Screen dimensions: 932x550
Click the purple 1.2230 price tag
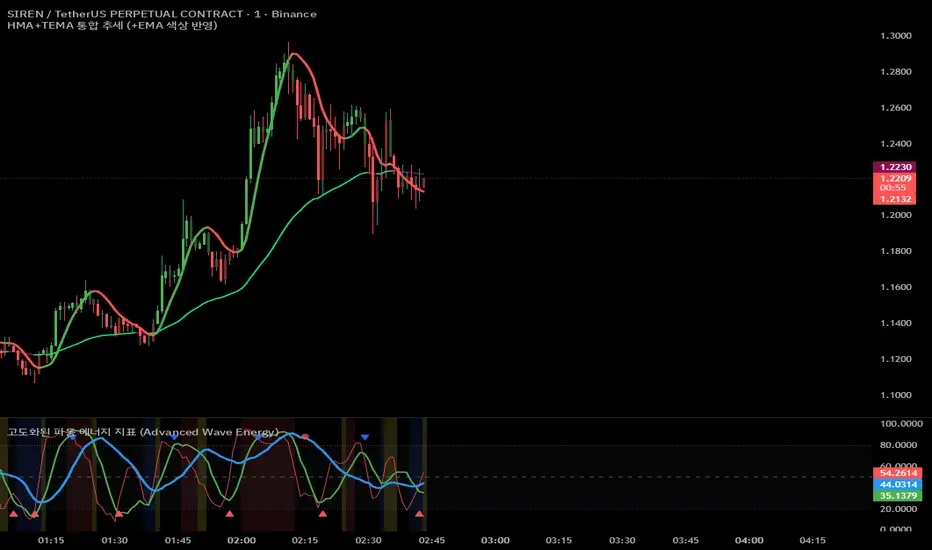pyautogui.click(x=895, y=167)
